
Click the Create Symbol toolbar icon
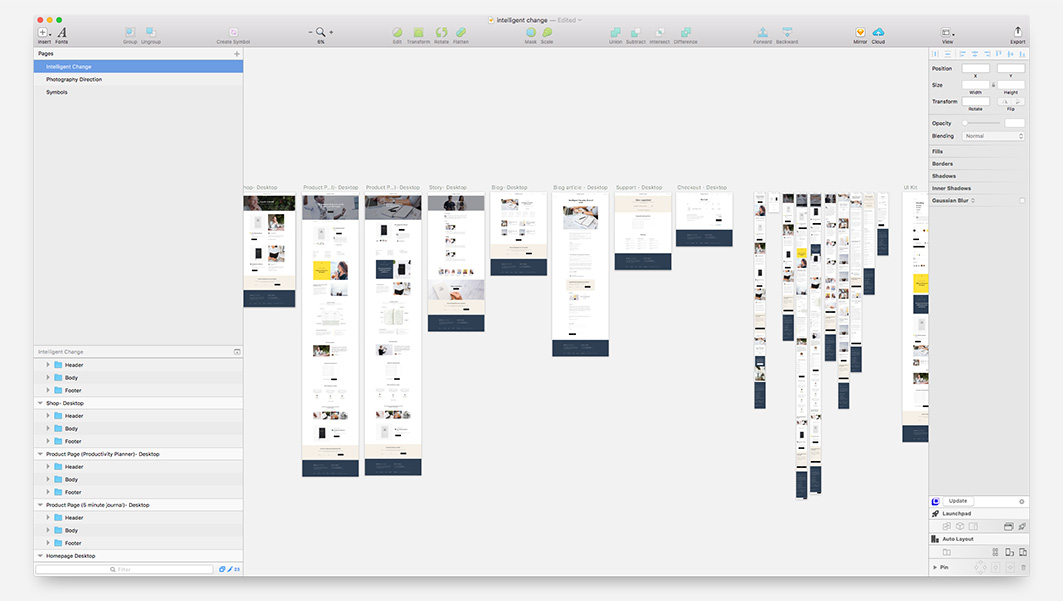(233, 32)
